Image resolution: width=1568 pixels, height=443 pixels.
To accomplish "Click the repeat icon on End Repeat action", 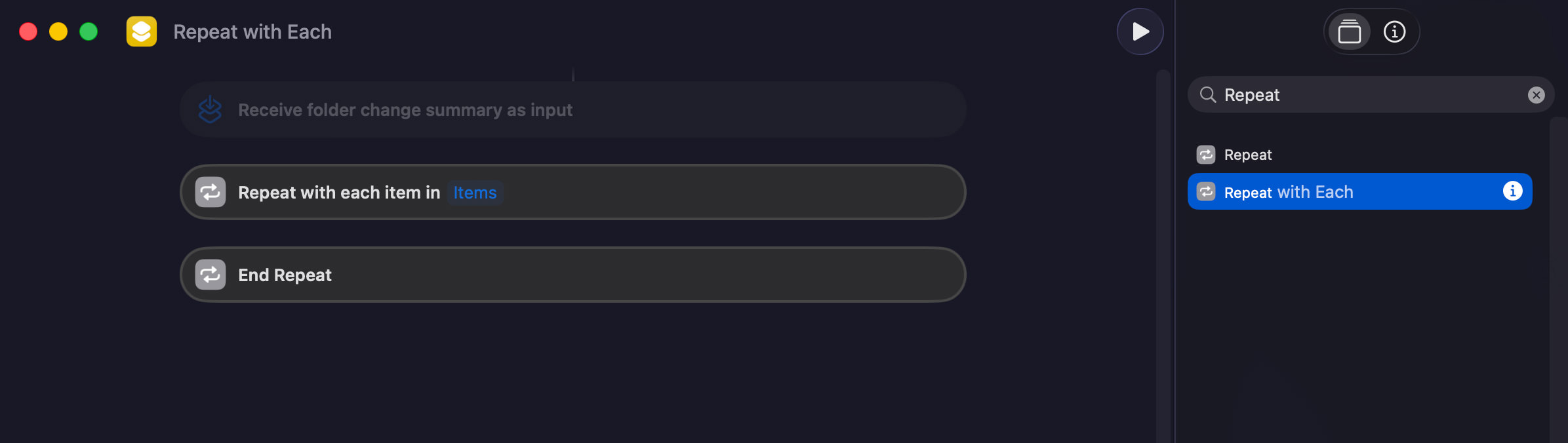I will 210,275.
